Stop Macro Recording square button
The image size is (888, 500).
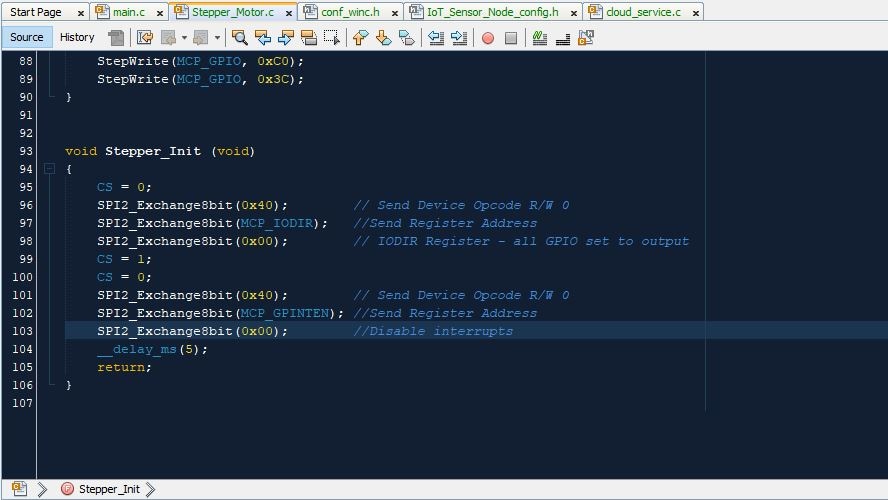(x=511, y=38)
